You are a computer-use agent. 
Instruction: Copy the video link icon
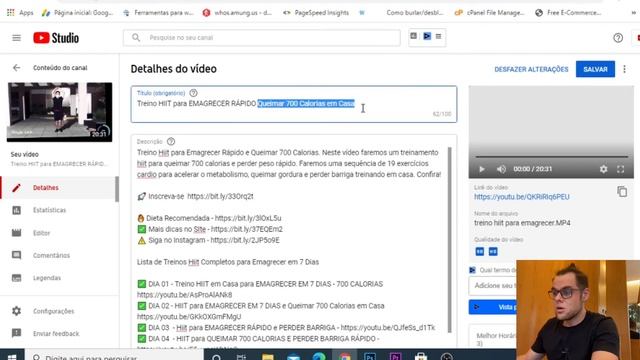pos(622,191)
